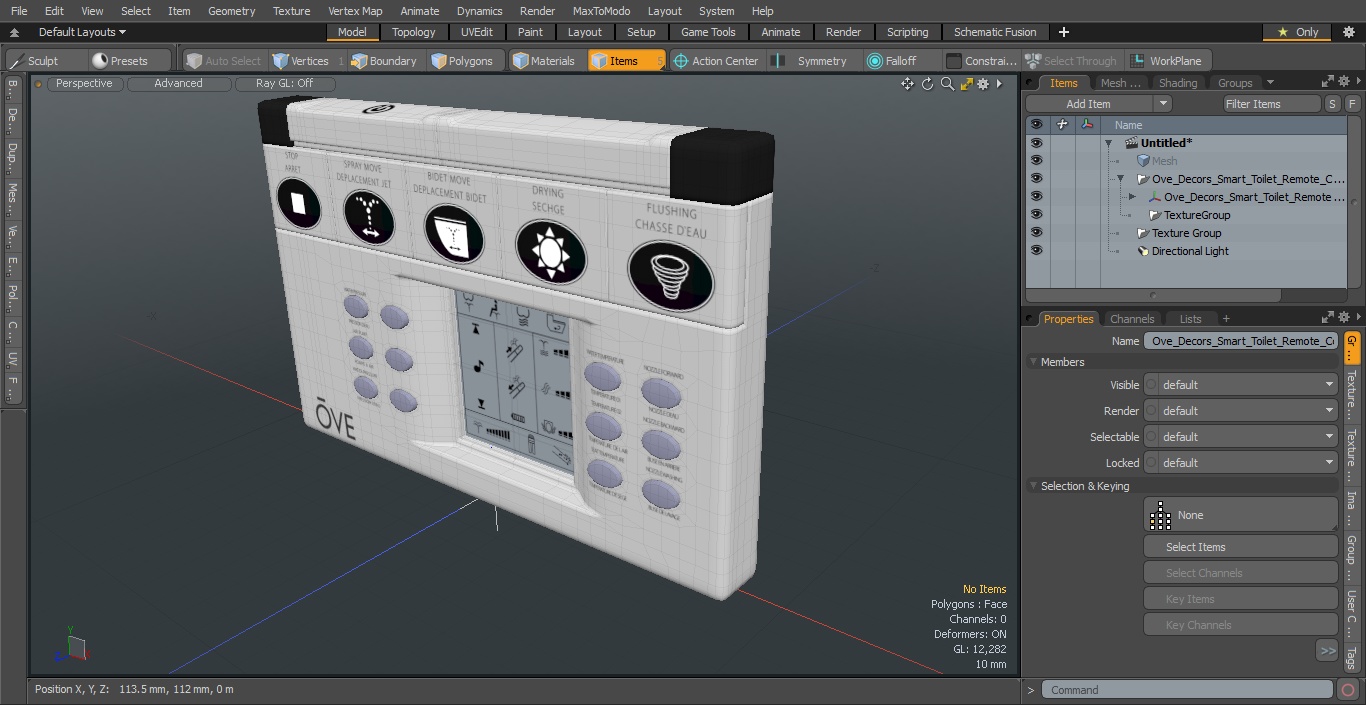Click the record button beside Command field
The height and width of the screenshot is (705, 1366).
click(x=1348, y=689)
